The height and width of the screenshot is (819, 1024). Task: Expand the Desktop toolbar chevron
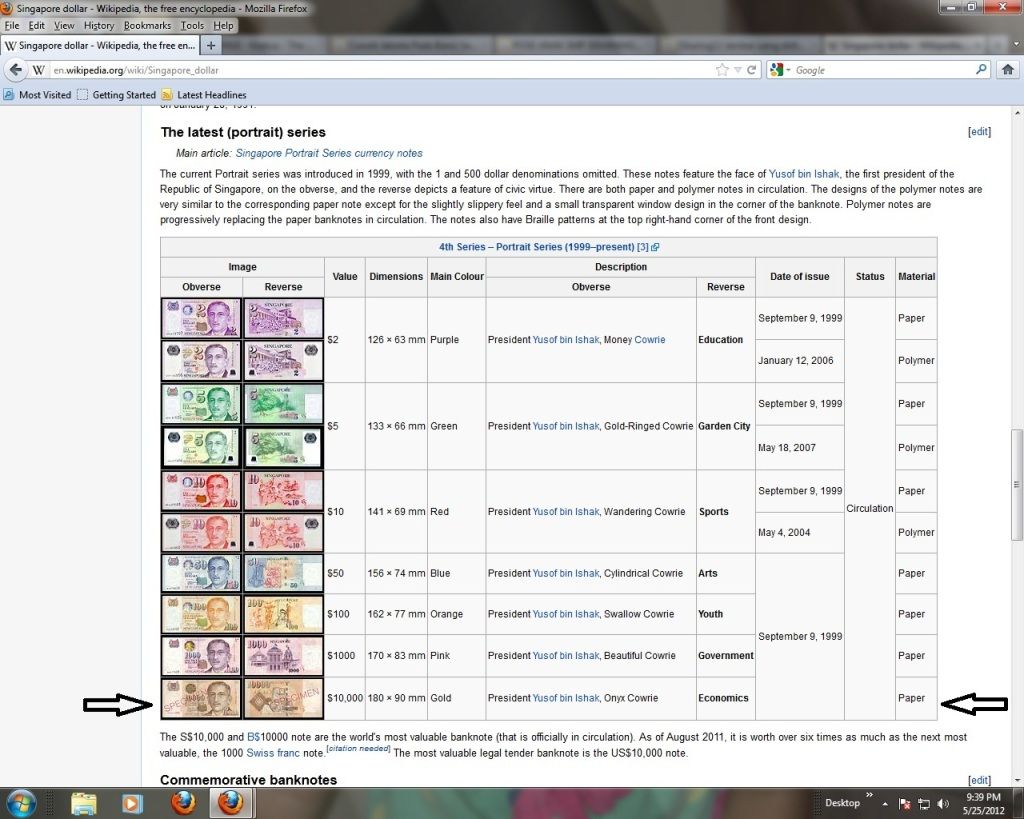click(x=869, y=795)
